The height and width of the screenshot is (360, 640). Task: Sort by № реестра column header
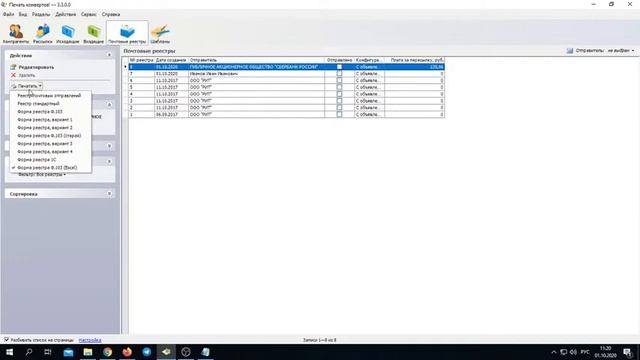[141, 60]
